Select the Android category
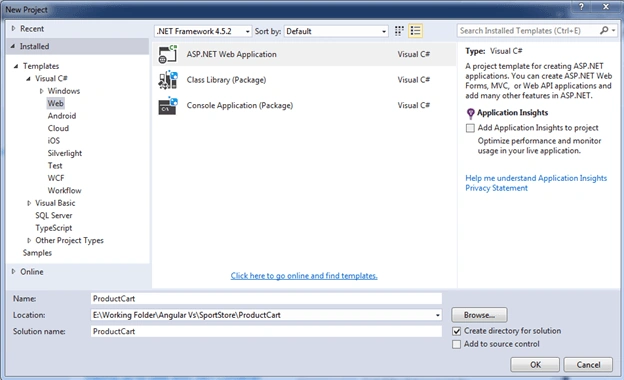 click(x=62, y=116)
